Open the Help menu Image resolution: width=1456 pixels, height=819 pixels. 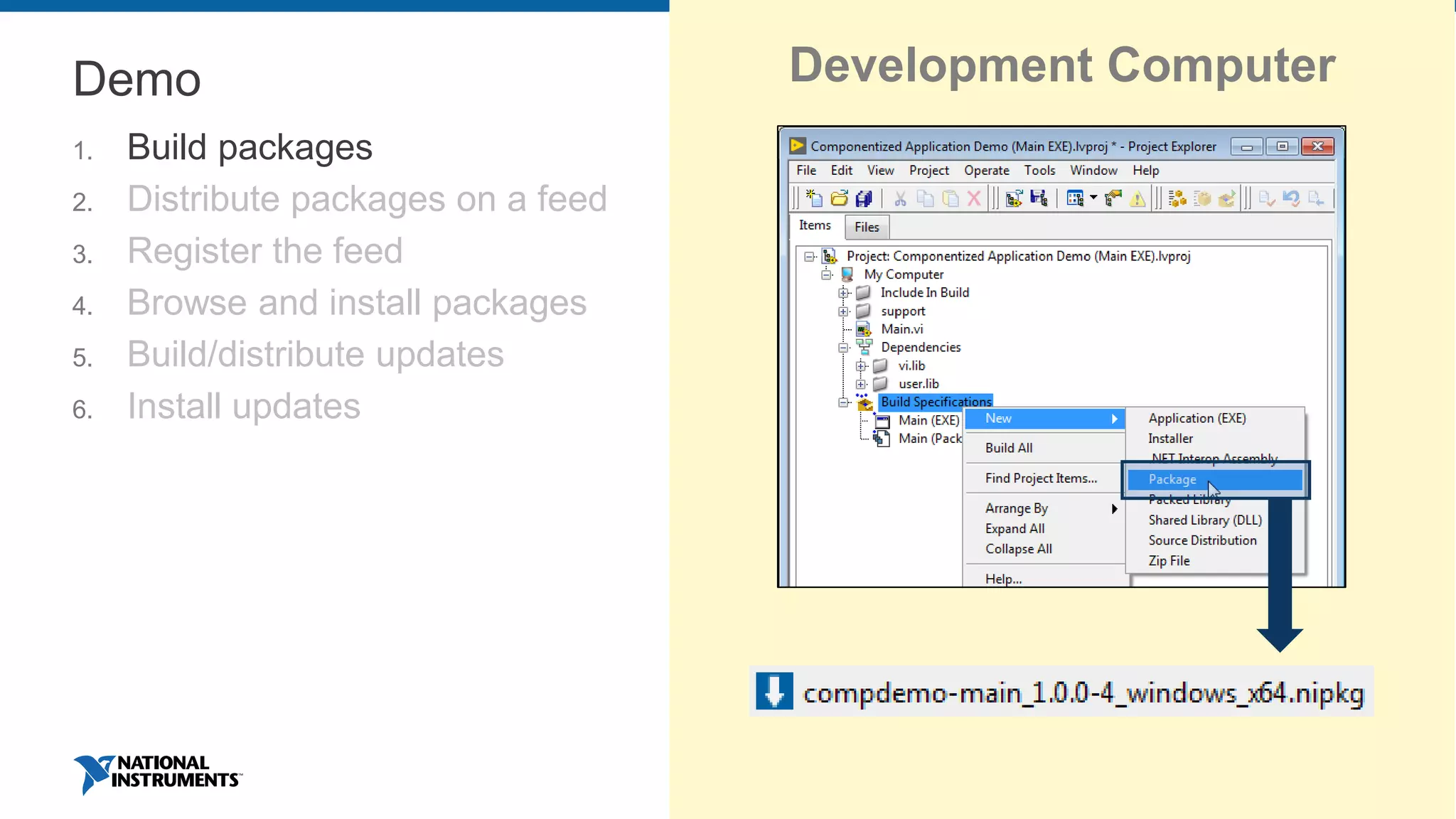[1145, 171]
